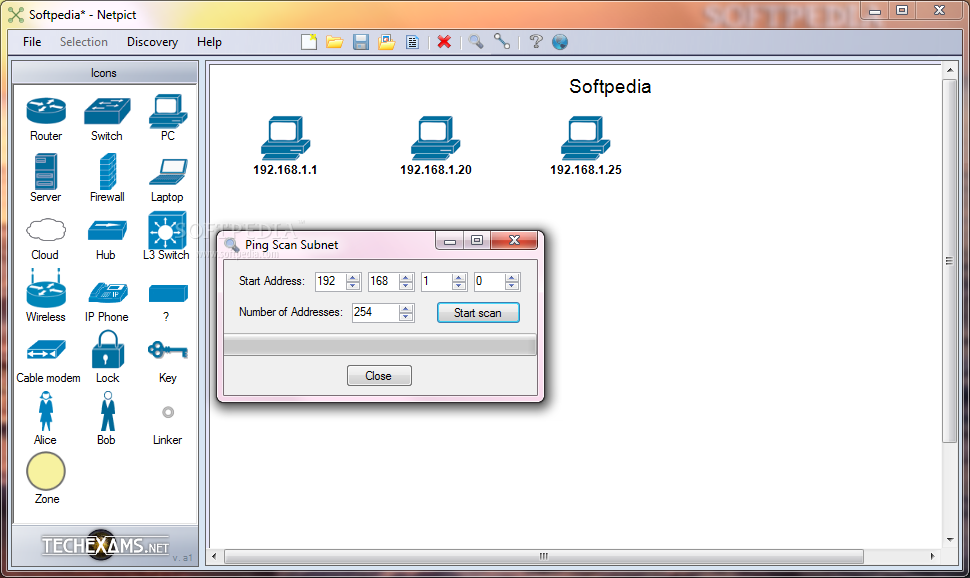The image size is (970, 578).
Task: Select the PC node 192.168.1.20
Action: (x=436, y=145)
